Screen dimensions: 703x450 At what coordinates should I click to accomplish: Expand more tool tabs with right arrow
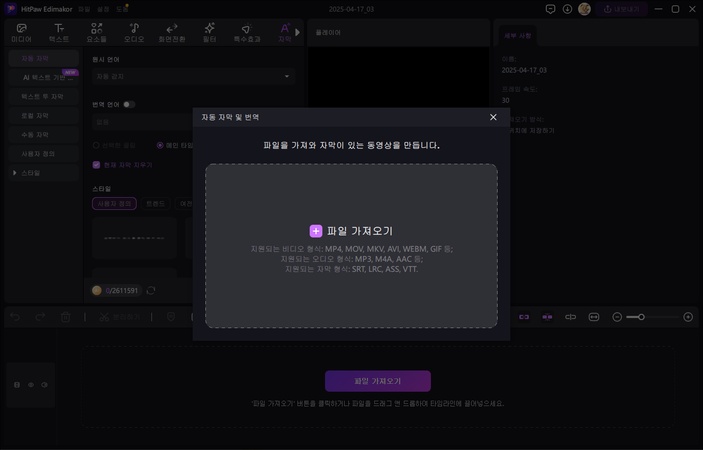[x=297, y=33]
